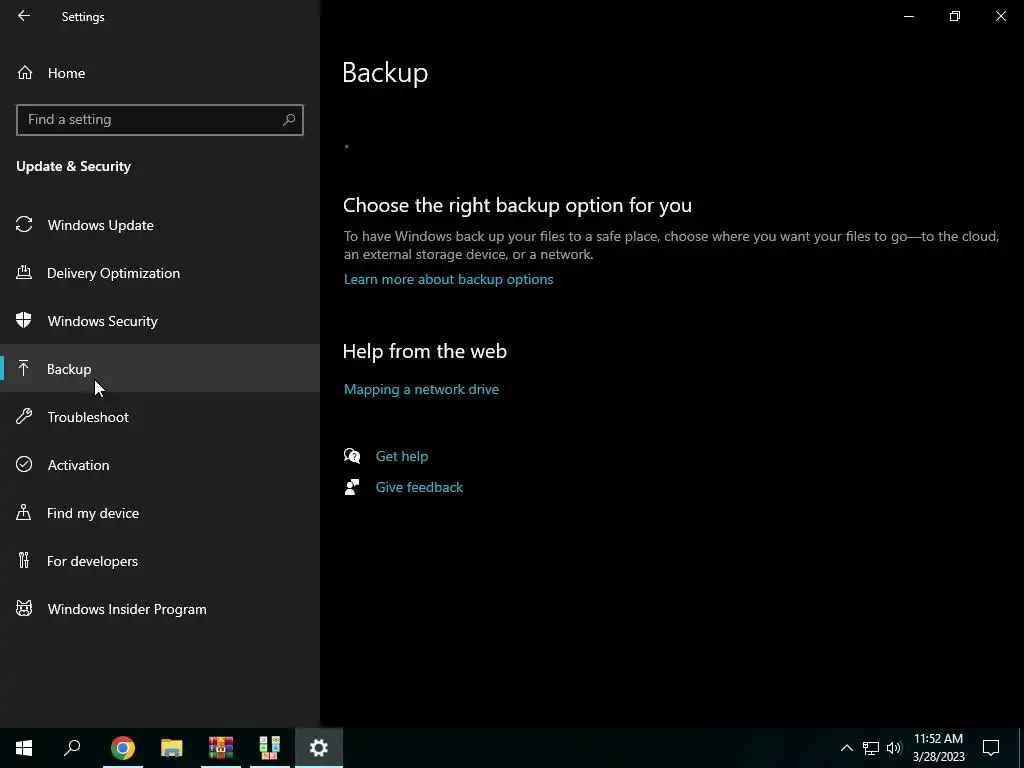Open Windows Update settings
Viewport: 1024px width, 768px height.
click(159, 225)
